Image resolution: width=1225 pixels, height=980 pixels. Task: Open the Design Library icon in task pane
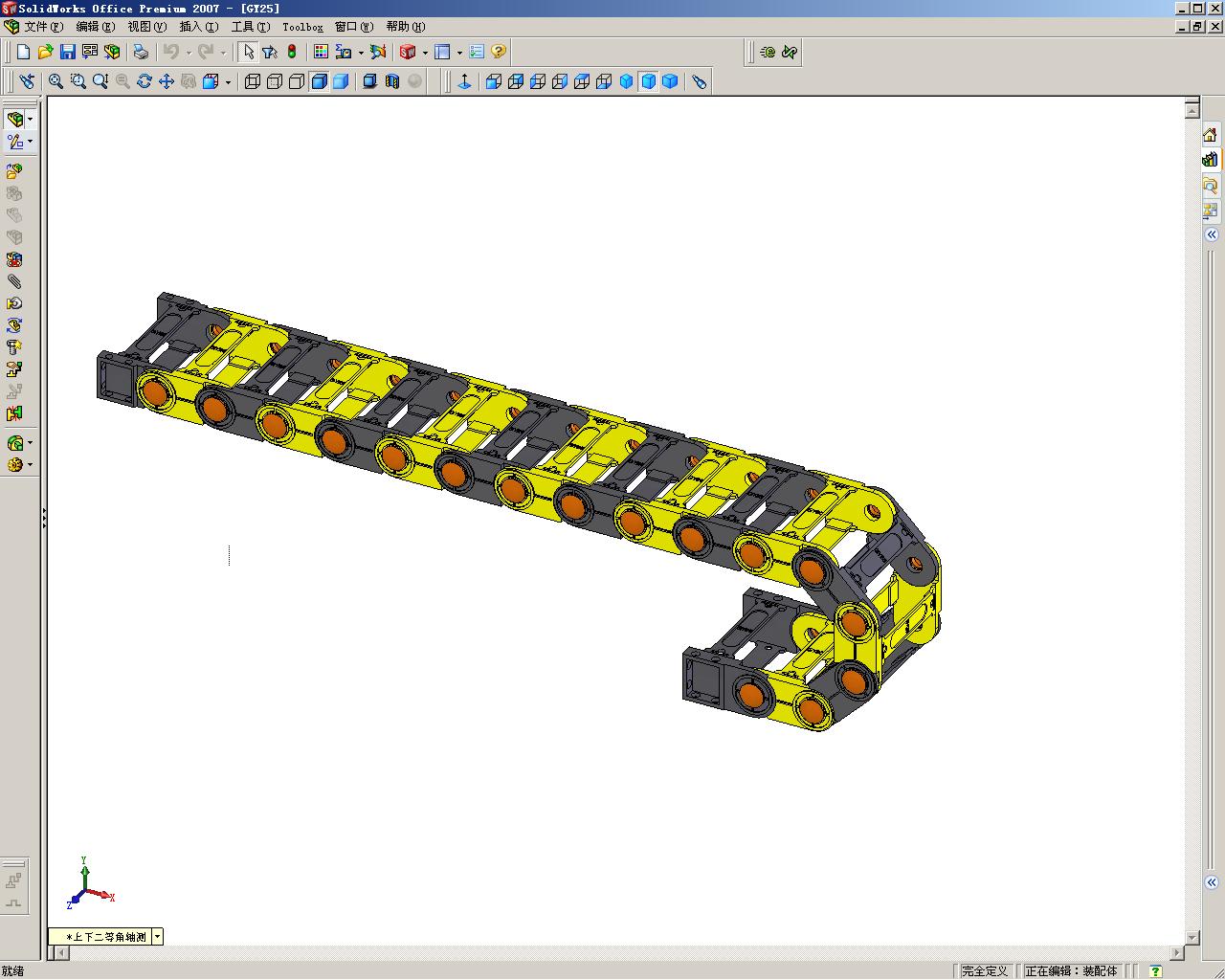[1211, 160]
